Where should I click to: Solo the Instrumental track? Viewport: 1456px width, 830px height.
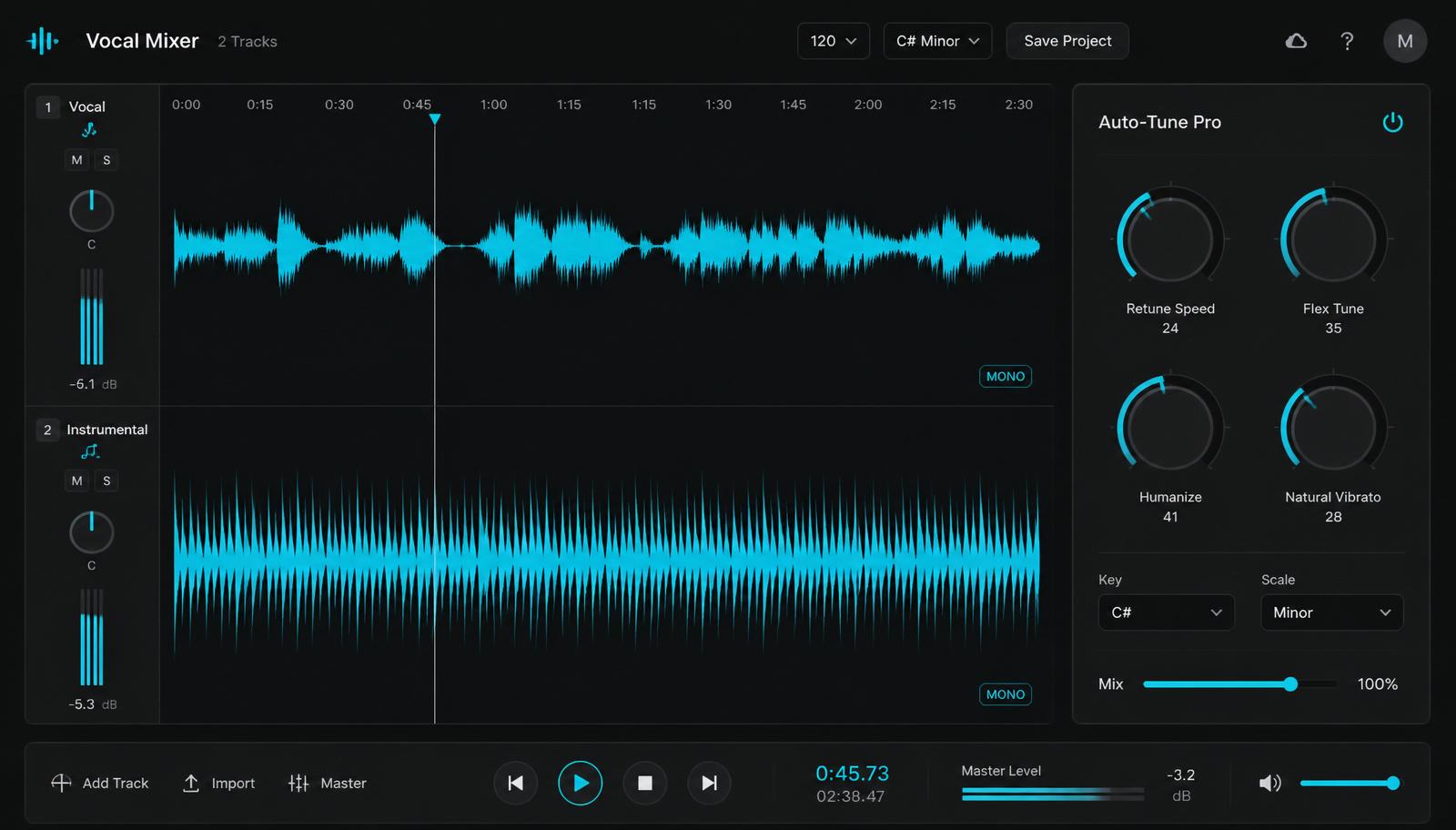(x=106, y=481)
